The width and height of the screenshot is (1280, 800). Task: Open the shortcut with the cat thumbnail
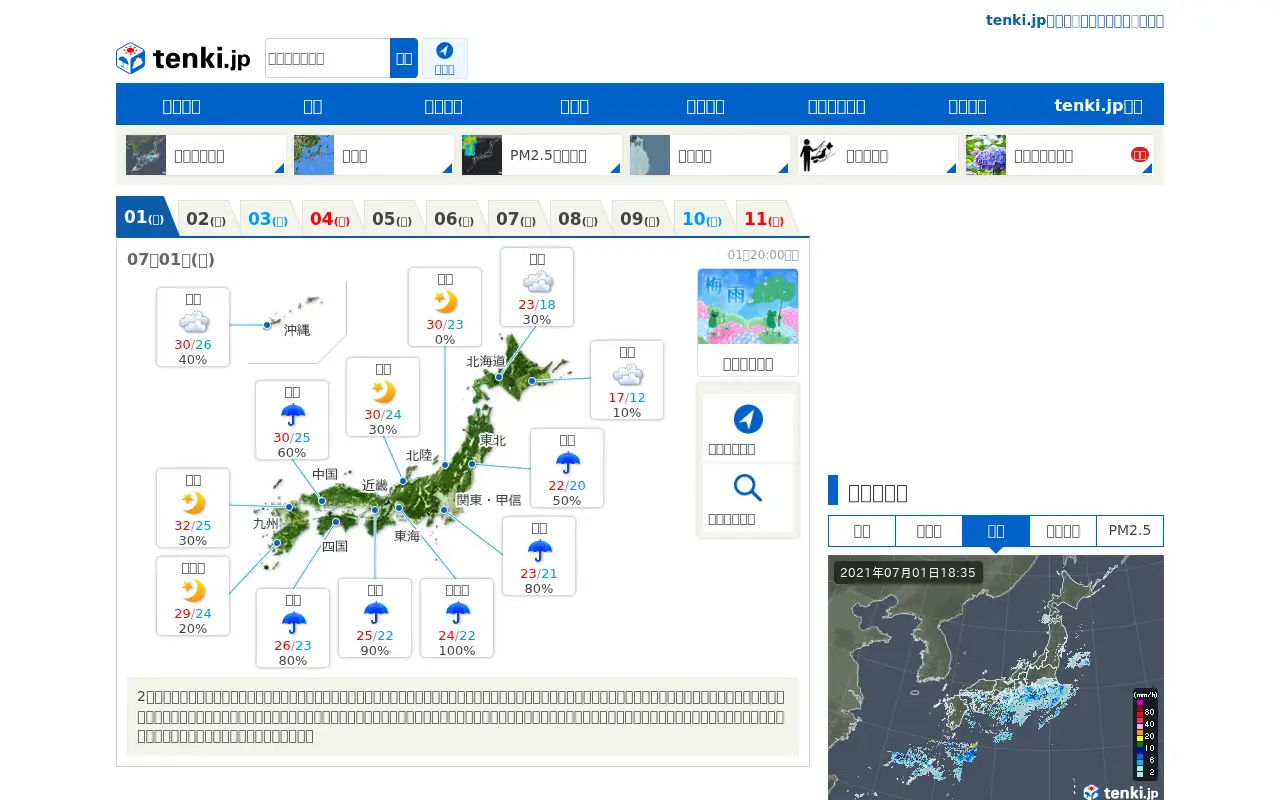coord(709,155)
